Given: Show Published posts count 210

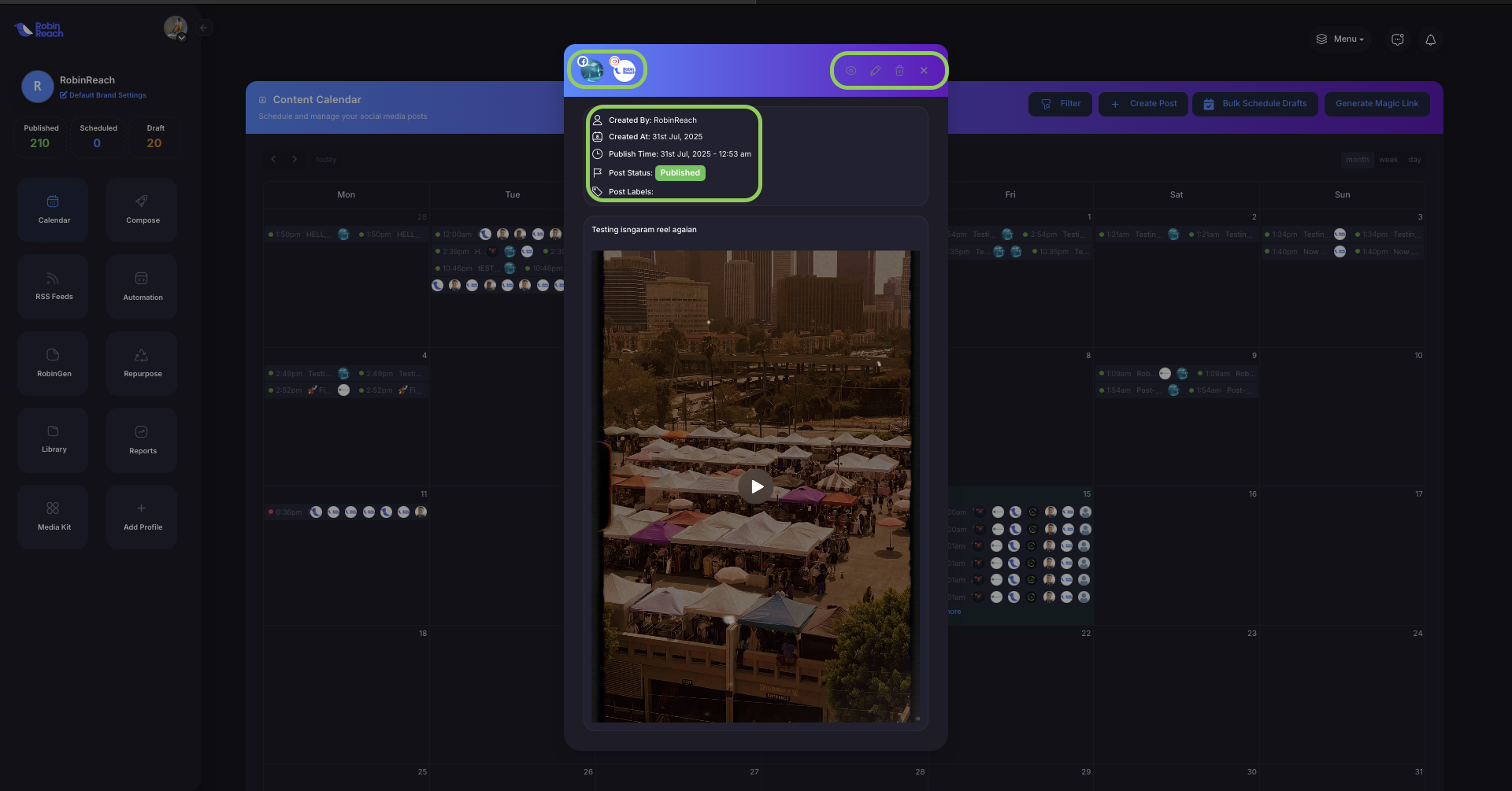Looking at the screenshot, I should click(x=40, y=137).
